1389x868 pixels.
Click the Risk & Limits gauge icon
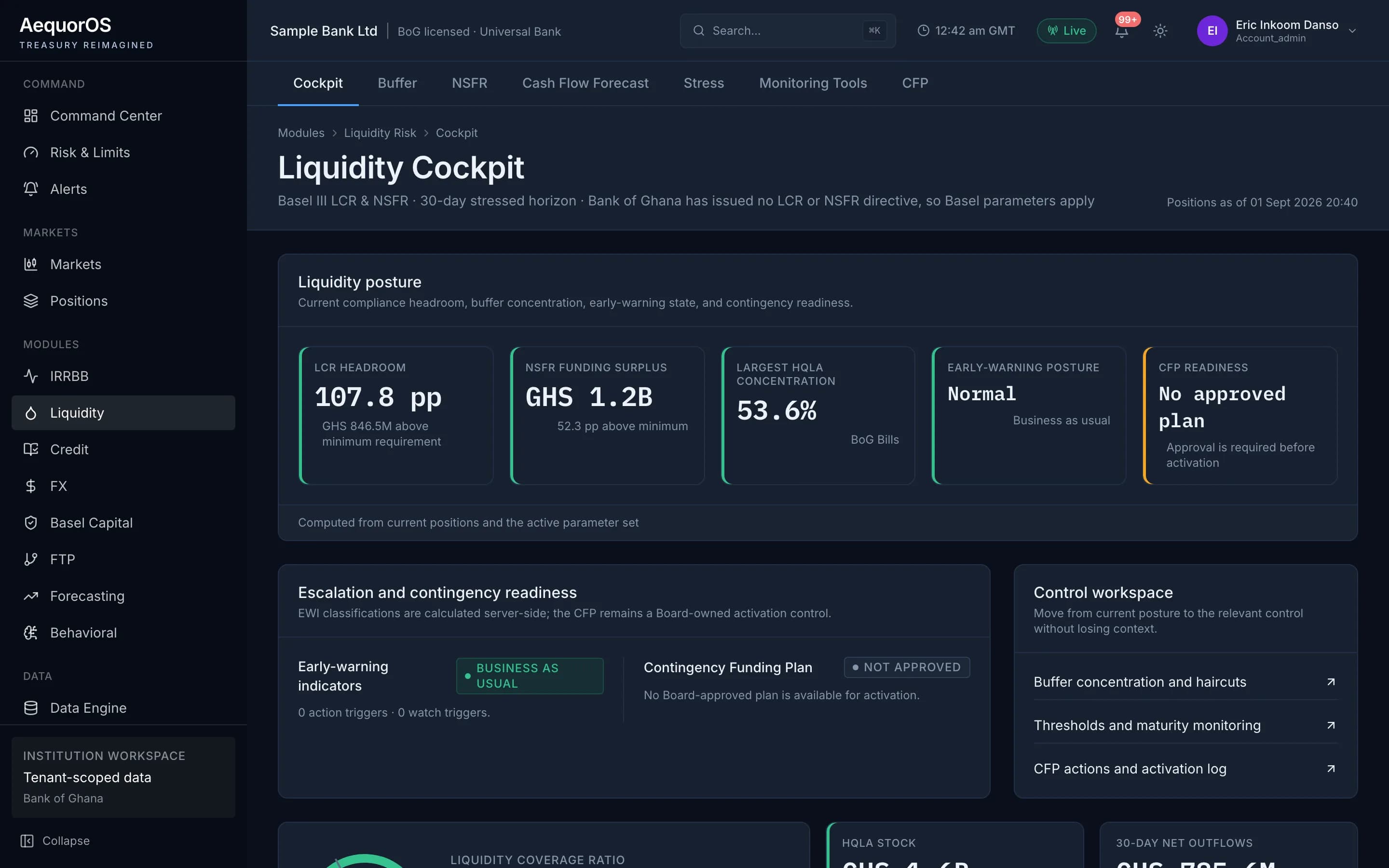pos(30,153)
